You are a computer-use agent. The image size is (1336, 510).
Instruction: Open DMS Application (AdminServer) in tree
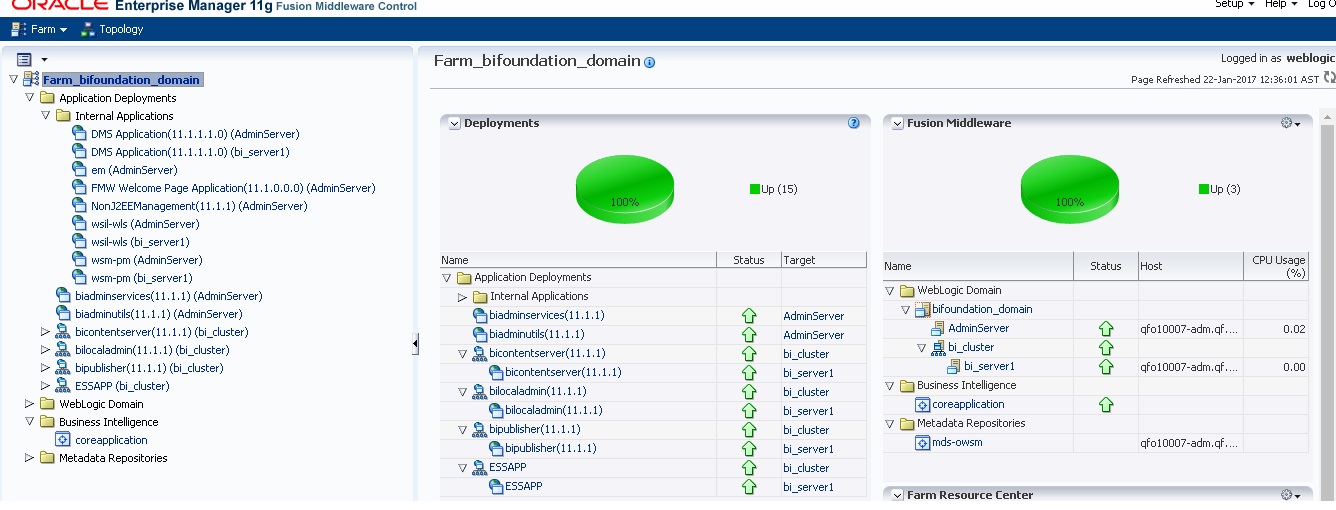pyautogui.click(x=195, y=134)
